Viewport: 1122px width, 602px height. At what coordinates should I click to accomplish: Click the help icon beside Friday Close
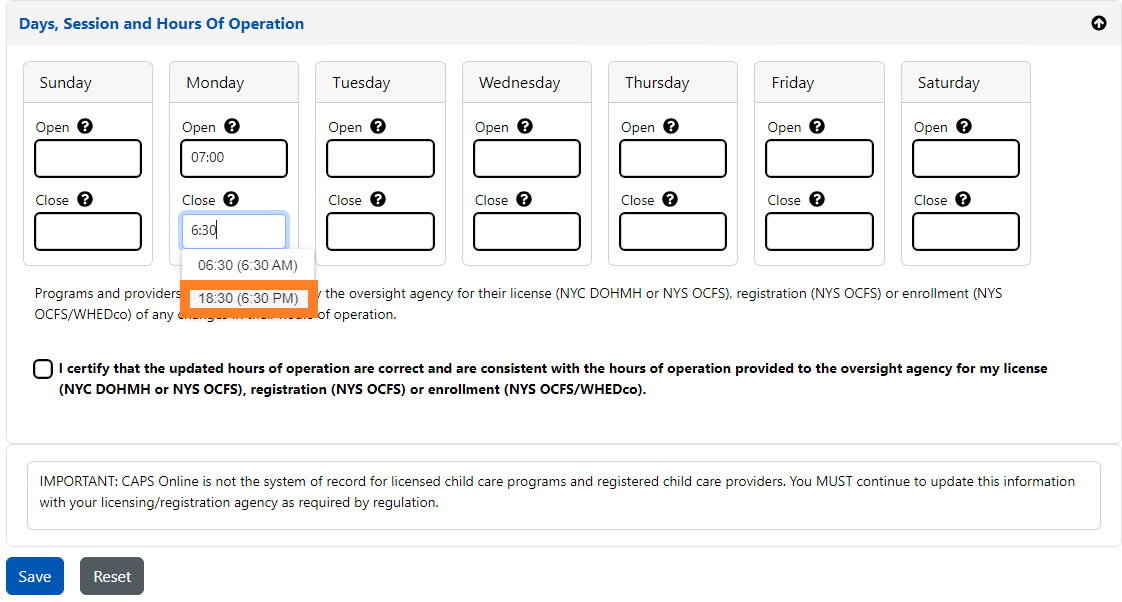817,200
